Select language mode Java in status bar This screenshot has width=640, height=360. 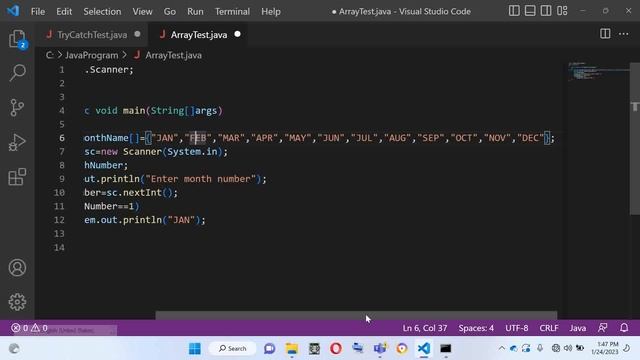pos(578,328)
